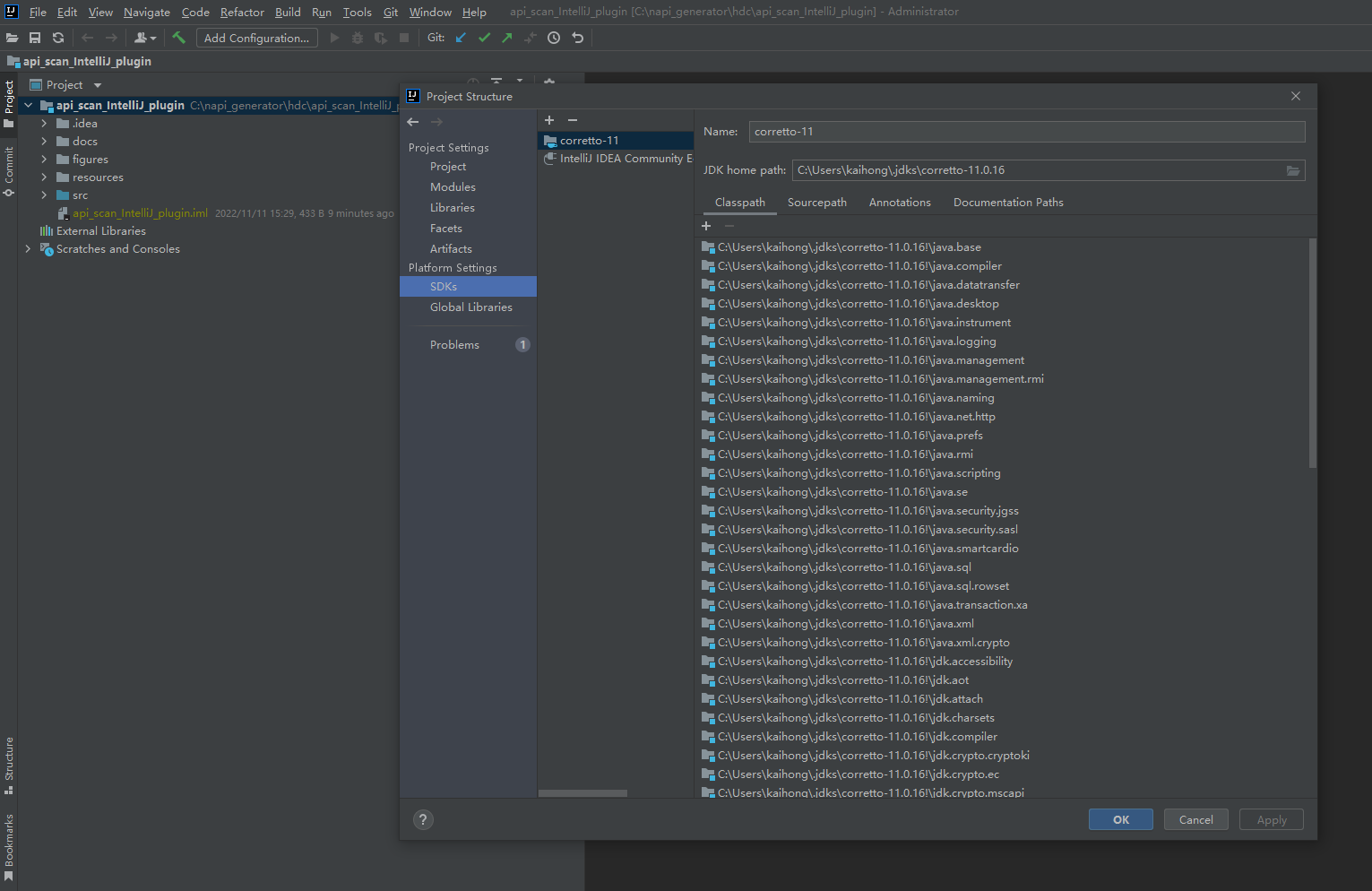Screen dimensions: 1372x891
Task: Click the Git Commit green checkmark
Action: [484, 38]
